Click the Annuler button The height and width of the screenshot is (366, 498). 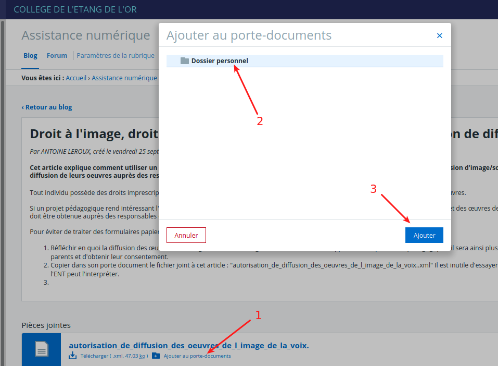186,235
